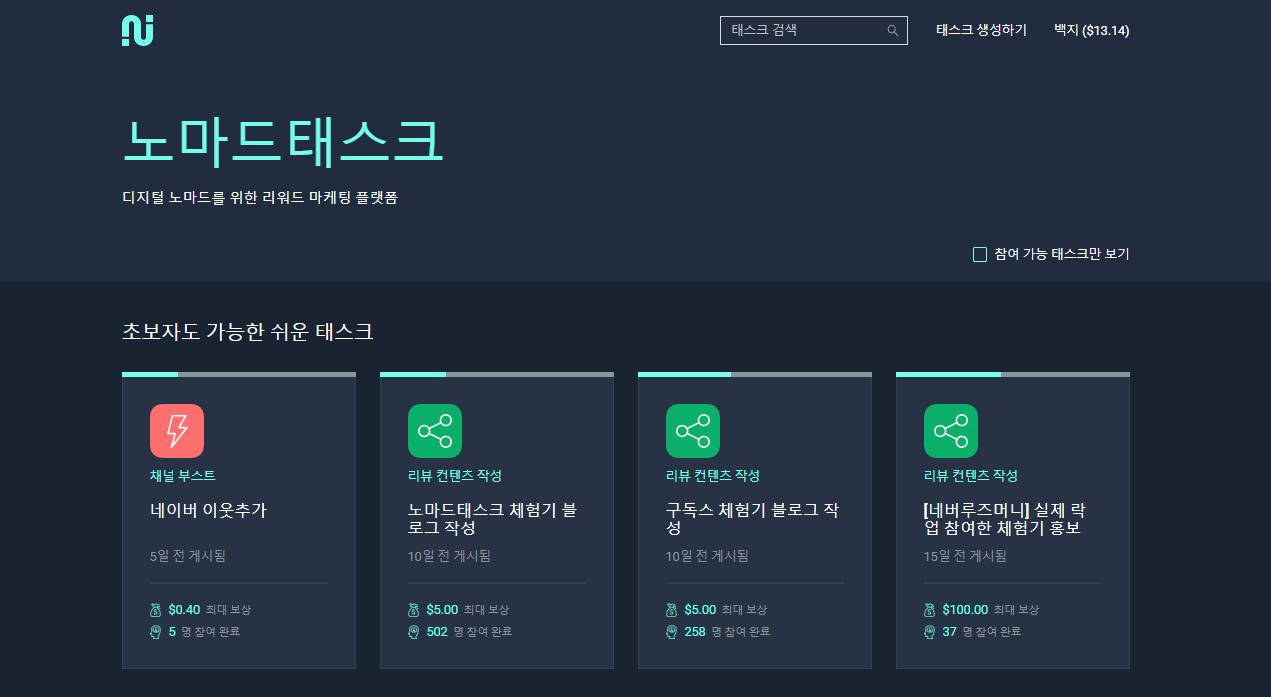Open 태스크 생성하기 in the header
The image size is (1271, 697).
click(x=981, y=31)
